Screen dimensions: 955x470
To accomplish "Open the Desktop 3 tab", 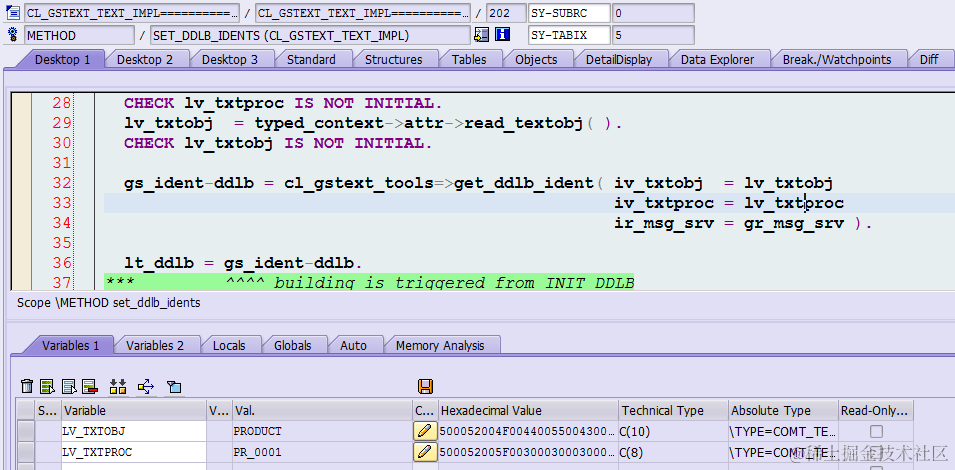I will 230,60.
